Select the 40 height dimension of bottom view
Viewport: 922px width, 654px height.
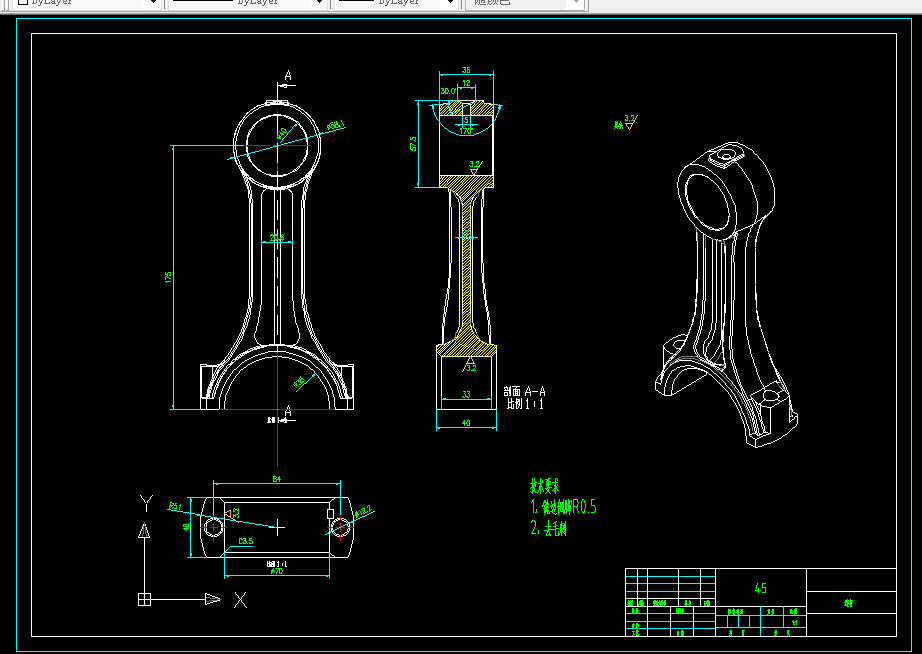(x=186, y=528)
